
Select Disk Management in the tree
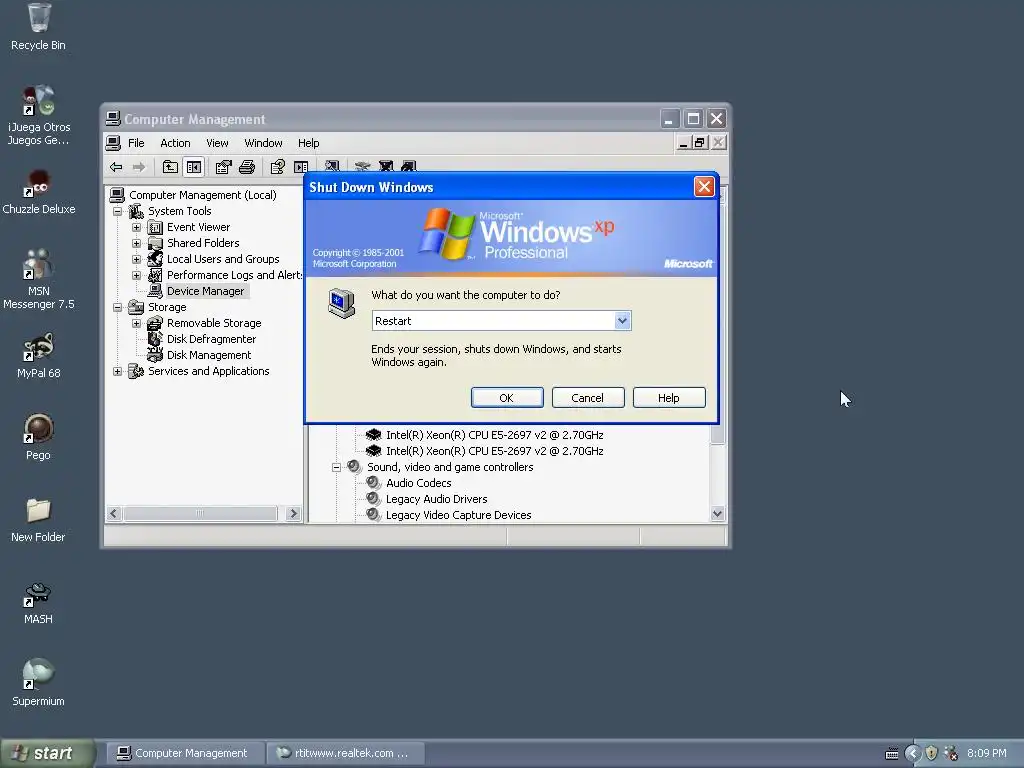pyautogui.click(x=208, y=355)
